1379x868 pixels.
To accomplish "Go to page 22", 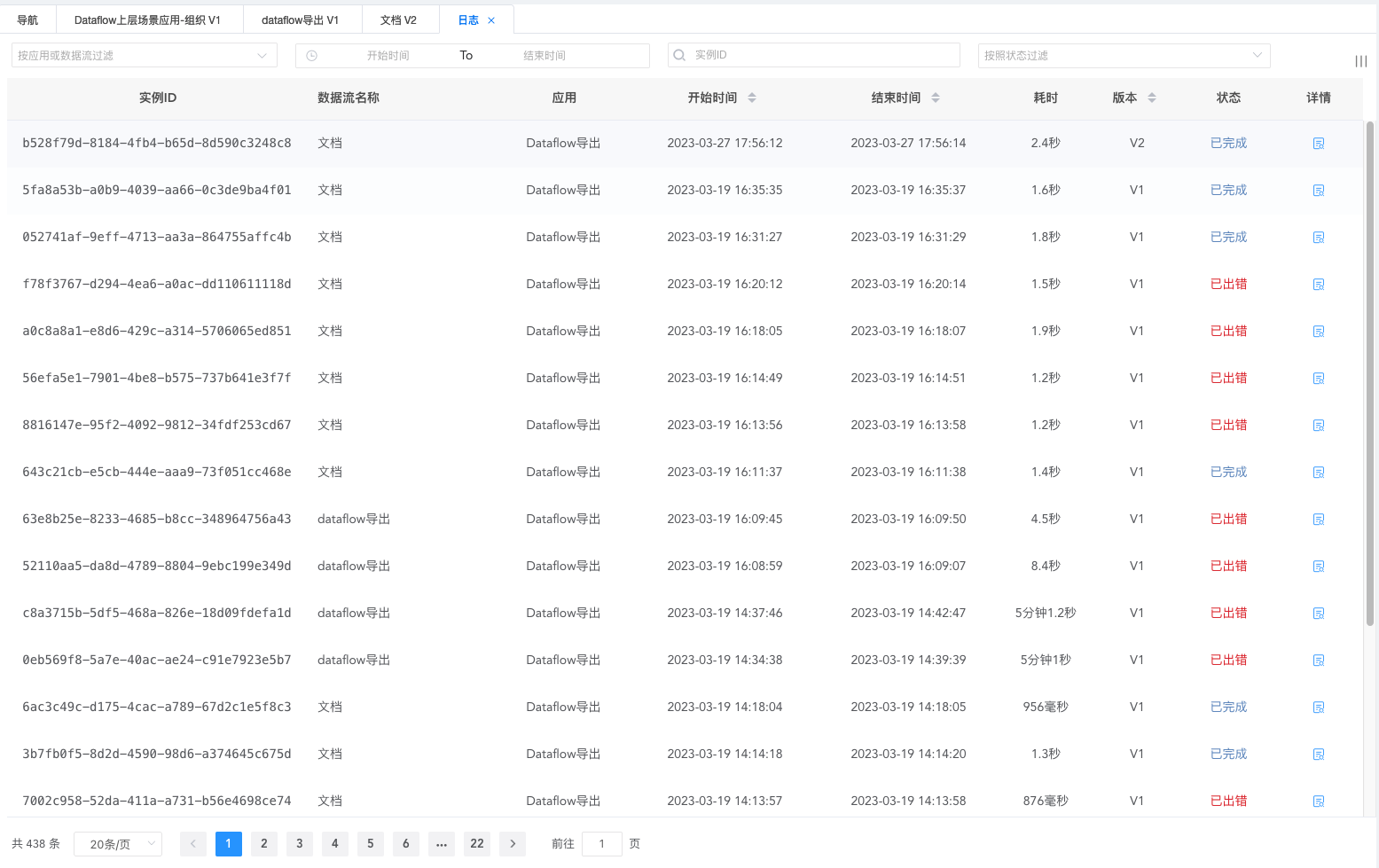I will [477, 844].
